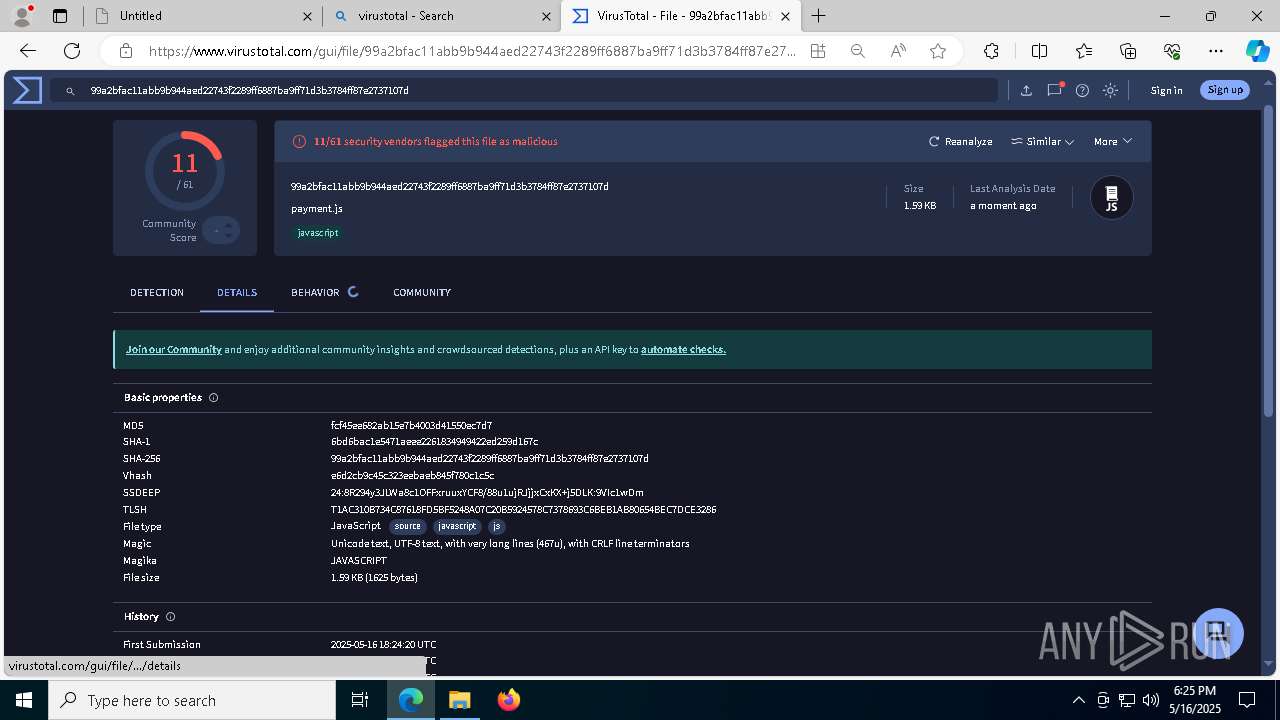Click the taskbar search box
1280x720 pixels.
tap(192, 700)
